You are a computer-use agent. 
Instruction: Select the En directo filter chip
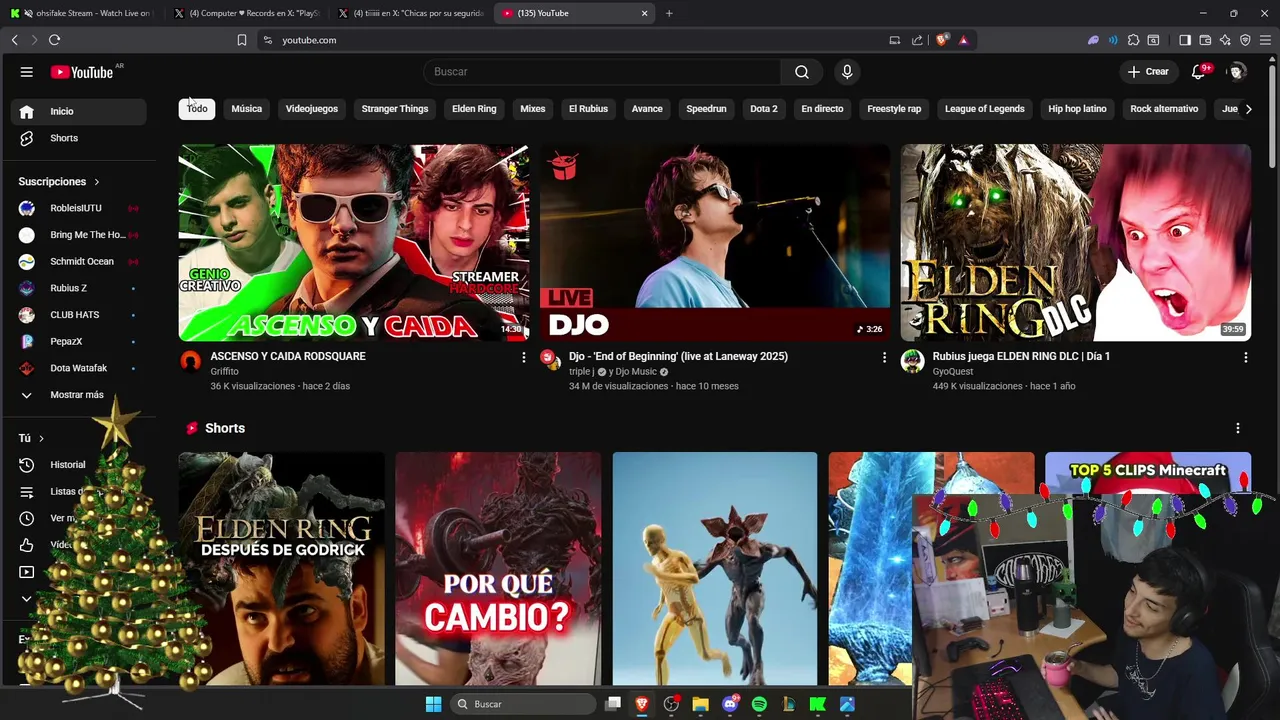tap(822, 109)
